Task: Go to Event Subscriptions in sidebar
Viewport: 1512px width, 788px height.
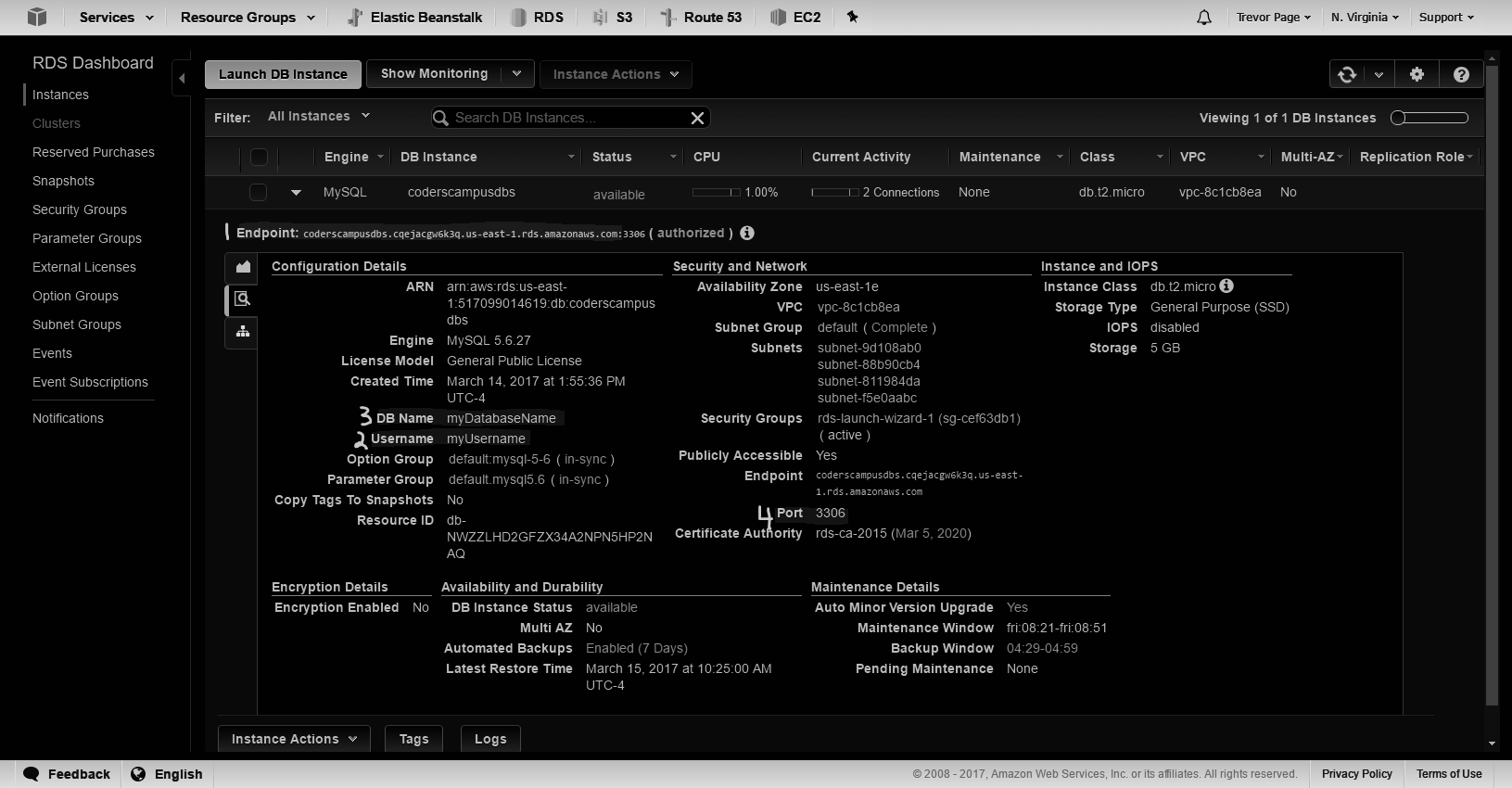Action: point(90,382)
